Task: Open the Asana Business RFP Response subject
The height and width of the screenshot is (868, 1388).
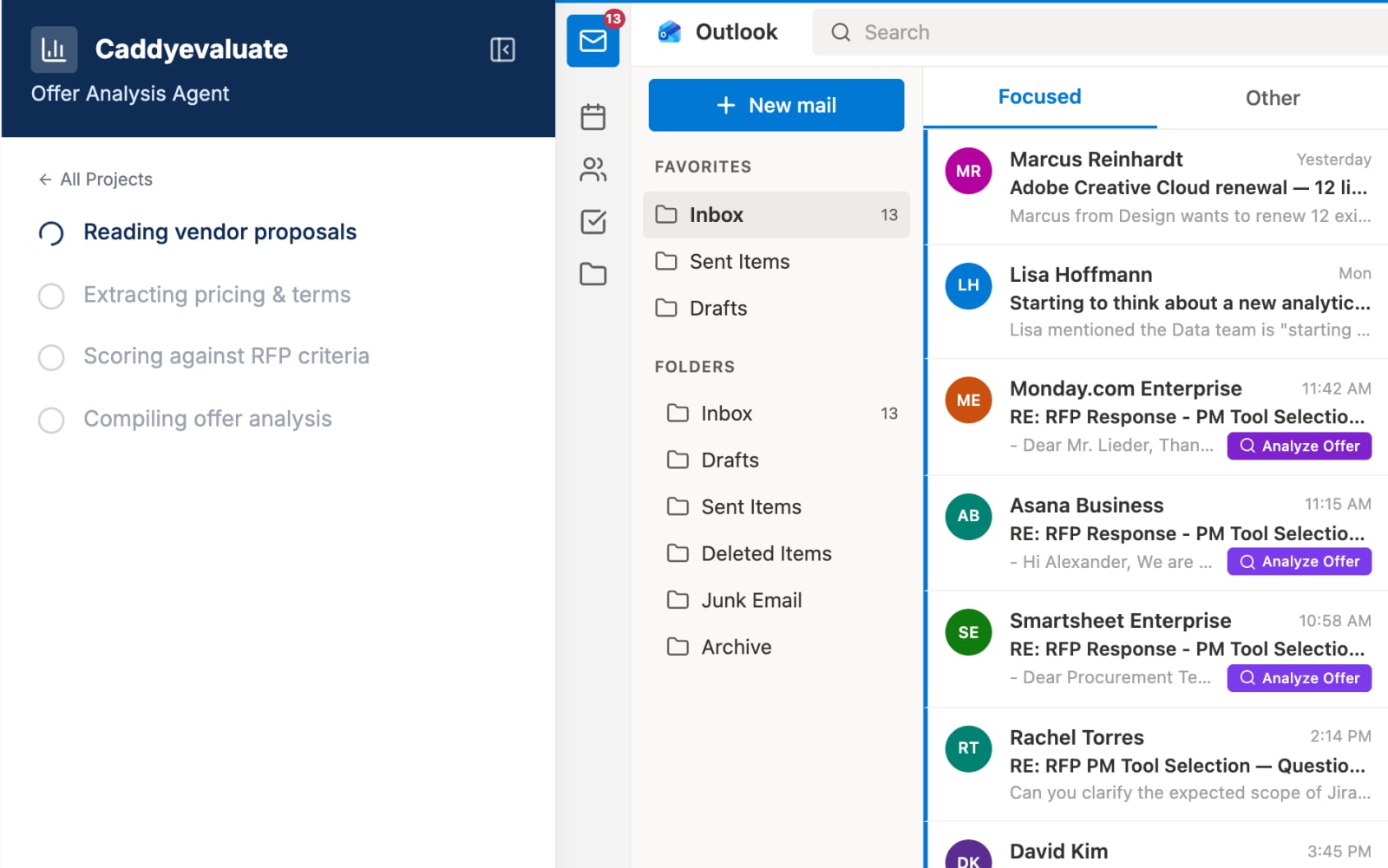Action: point(1187,533)
